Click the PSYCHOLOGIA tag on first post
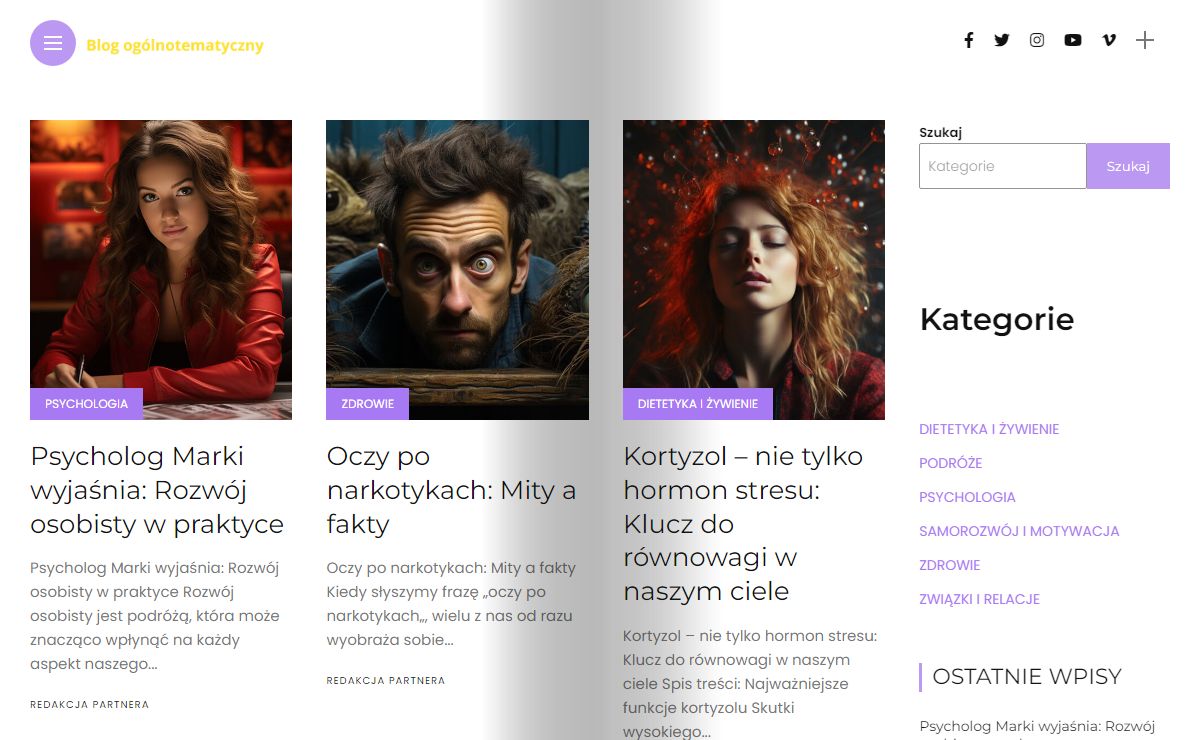 (x=86, y=404)
